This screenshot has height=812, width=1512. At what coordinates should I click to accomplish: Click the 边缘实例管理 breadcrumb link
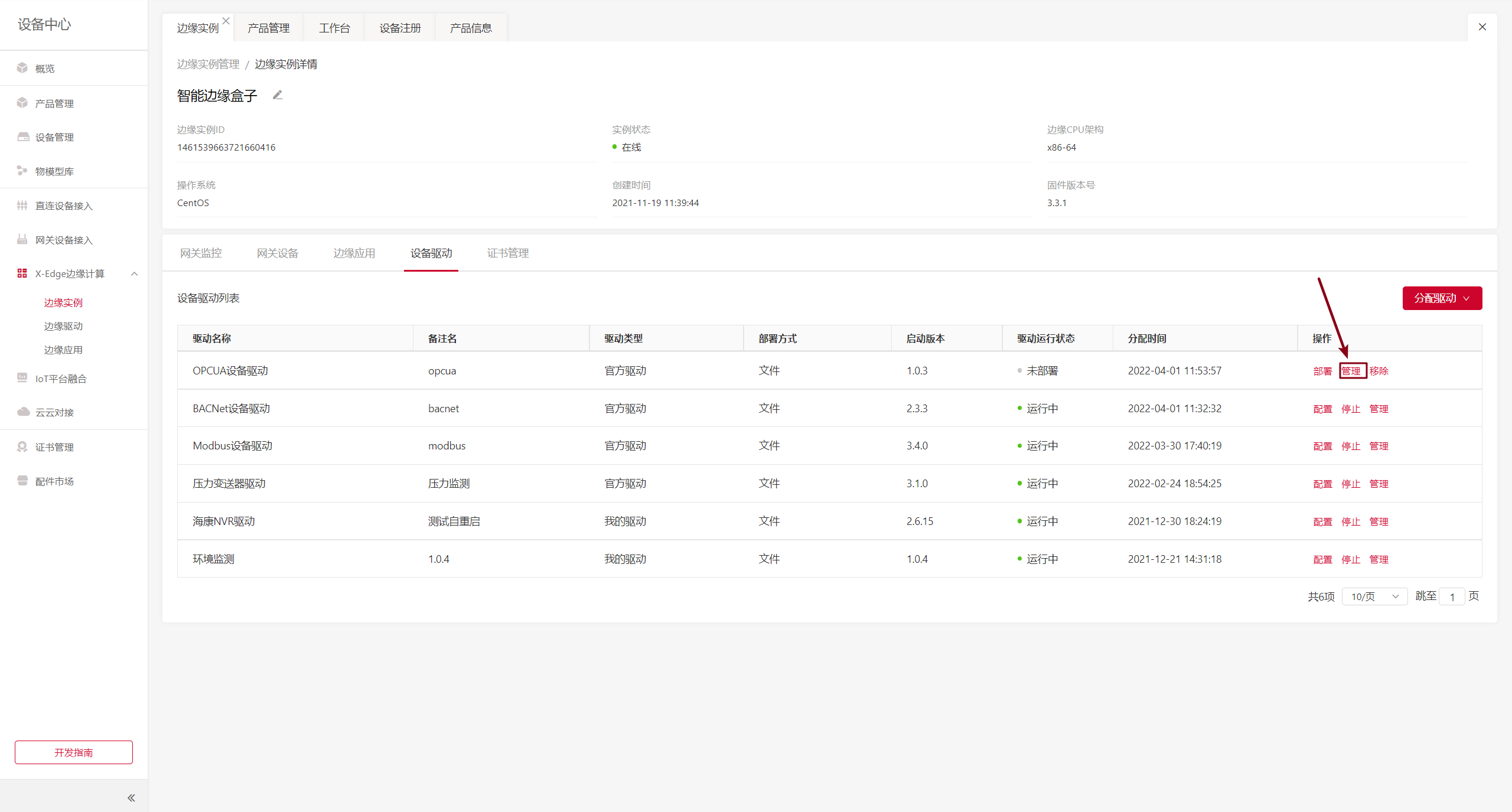click(208, 64)
